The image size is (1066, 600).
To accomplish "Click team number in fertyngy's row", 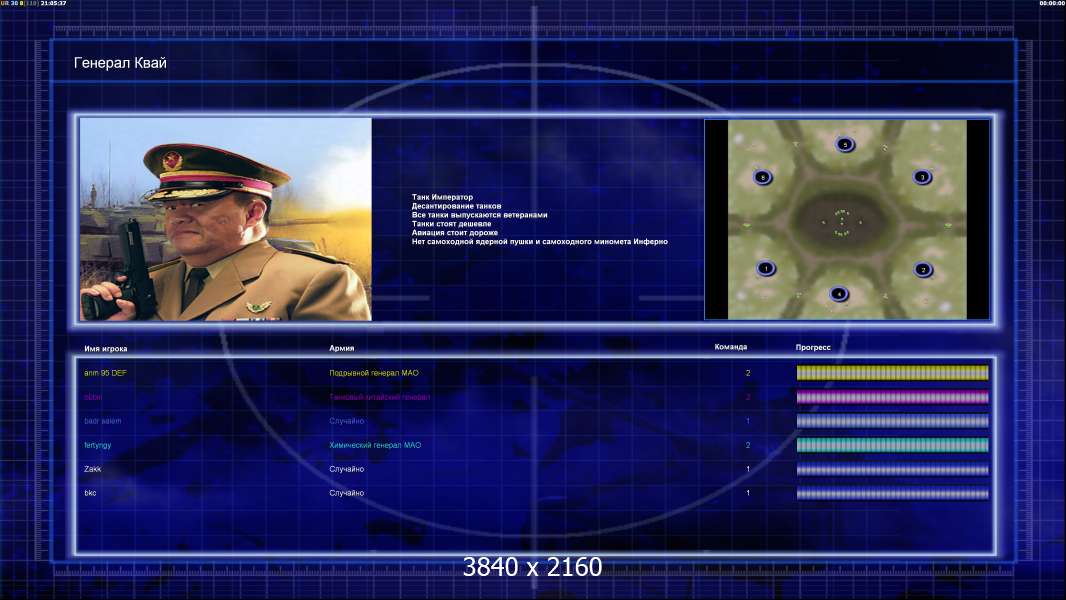I will 748,445.
